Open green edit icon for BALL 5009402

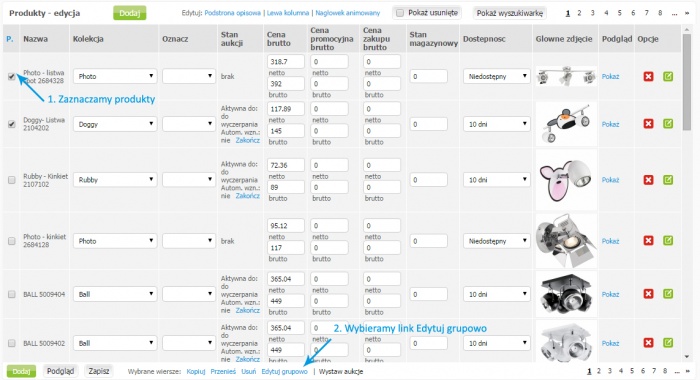coord(668,342)
